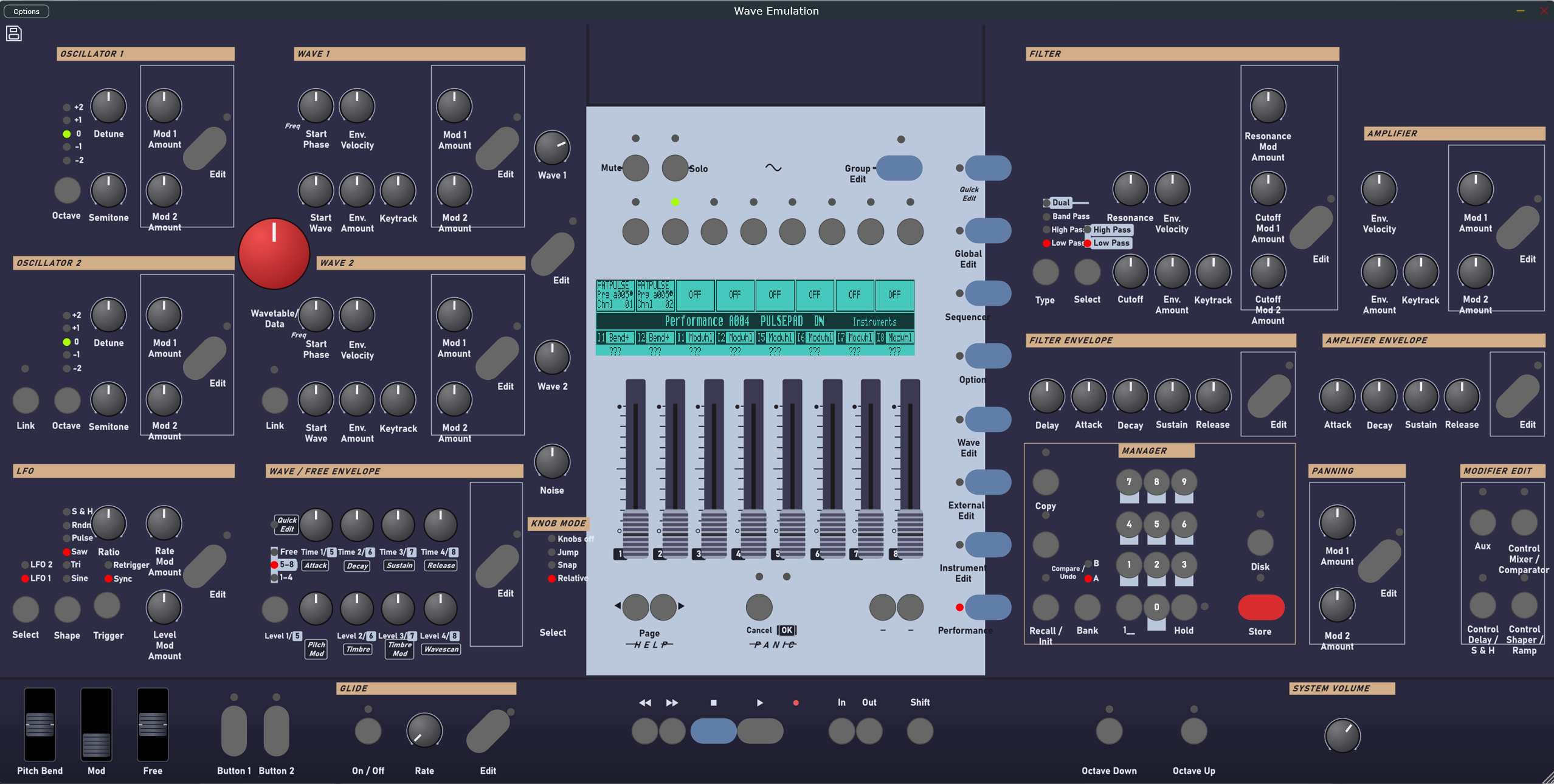The height and width of the screenshot is (784, 1554).
Task: Click the Page right arrow button
Action: tap(663, 606)
